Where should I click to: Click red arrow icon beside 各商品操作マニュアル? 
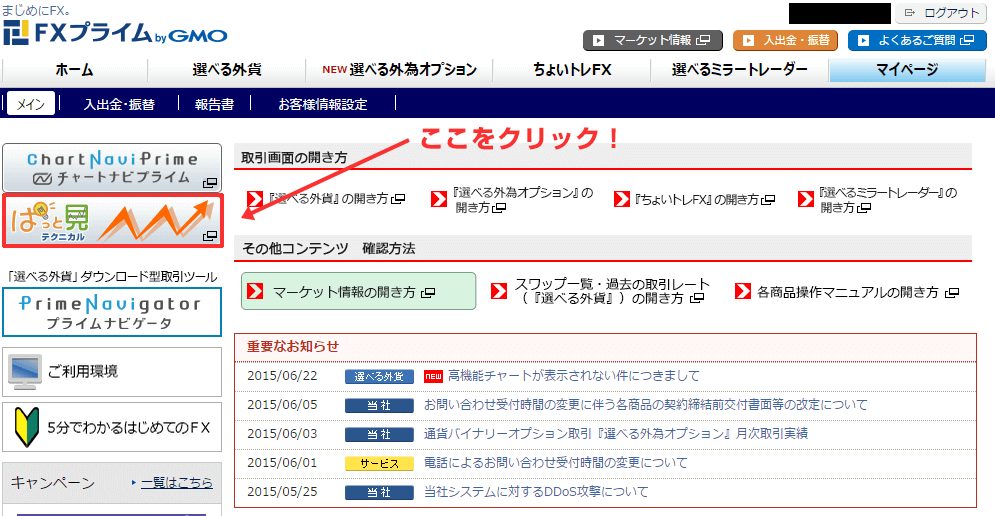click(x=743, y=291)
